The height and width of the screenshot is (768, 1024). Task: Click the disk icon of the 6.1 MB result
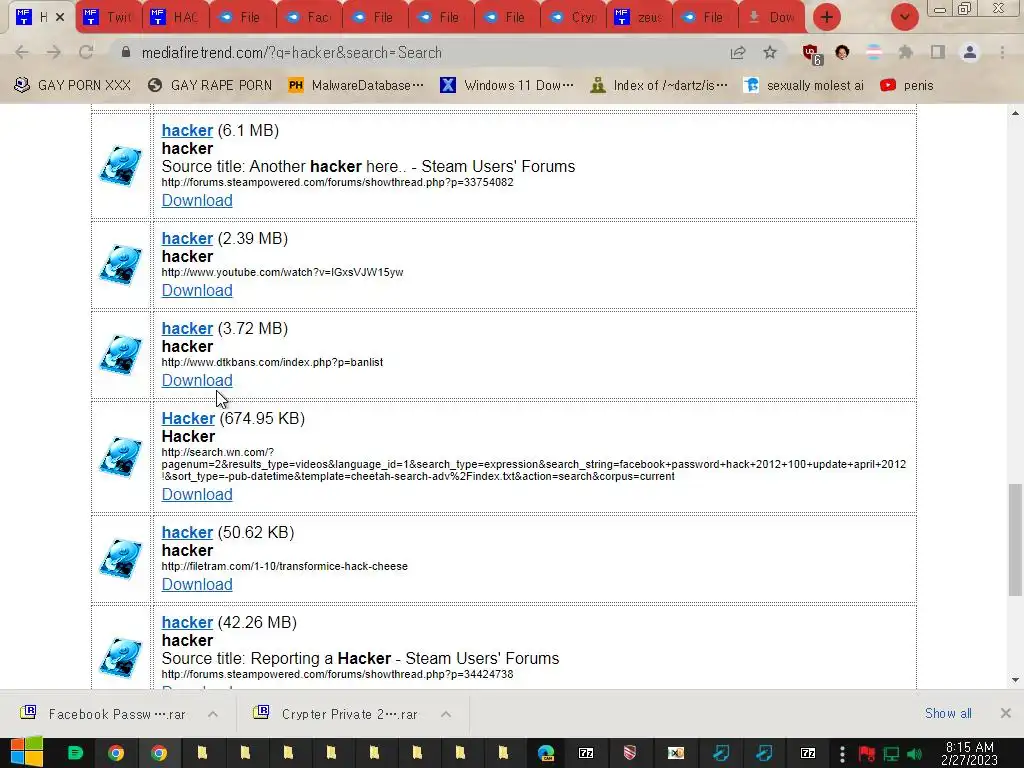121,166
